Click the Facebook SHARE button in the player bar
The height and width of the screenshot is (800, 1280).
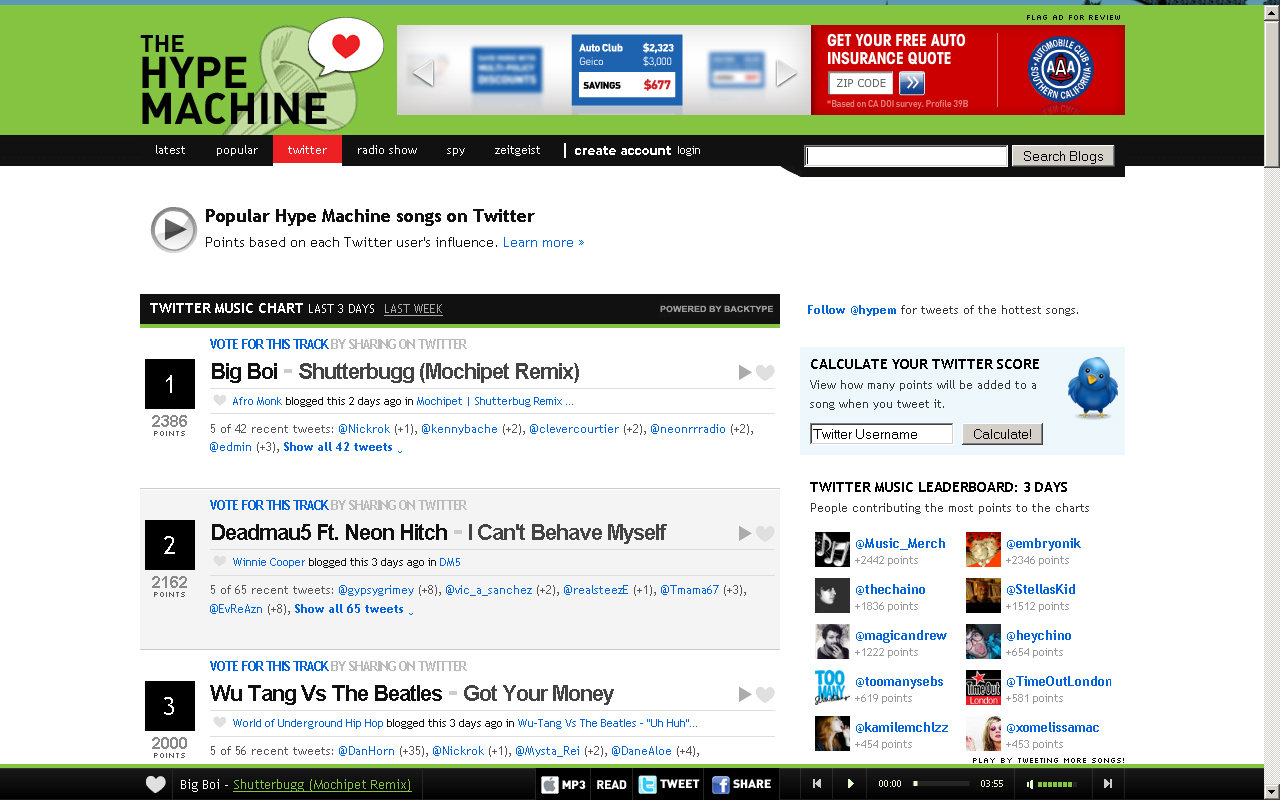click(x=741, y=784)
